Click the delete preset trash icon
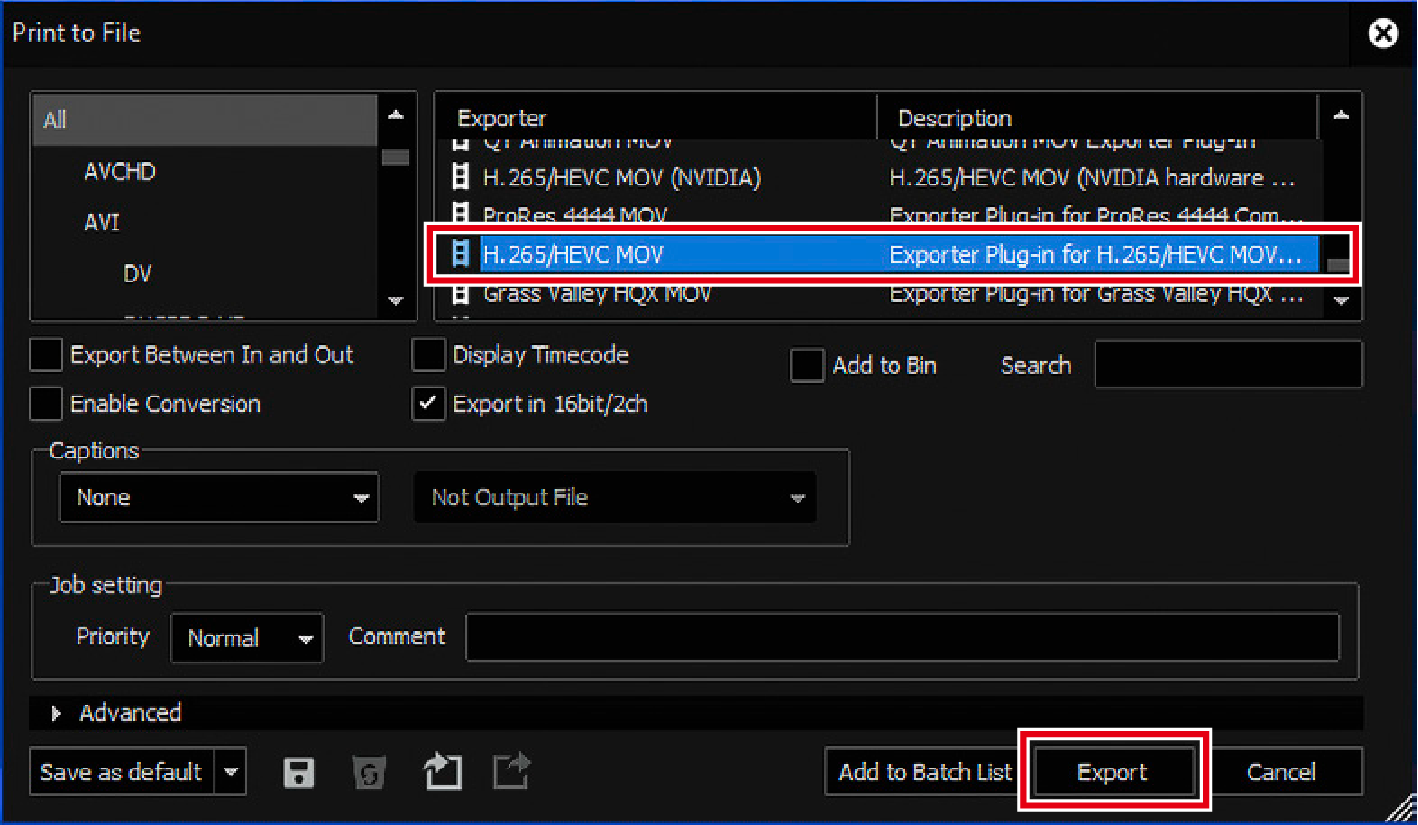This screenshot has height=825, width=1418. 369,772
